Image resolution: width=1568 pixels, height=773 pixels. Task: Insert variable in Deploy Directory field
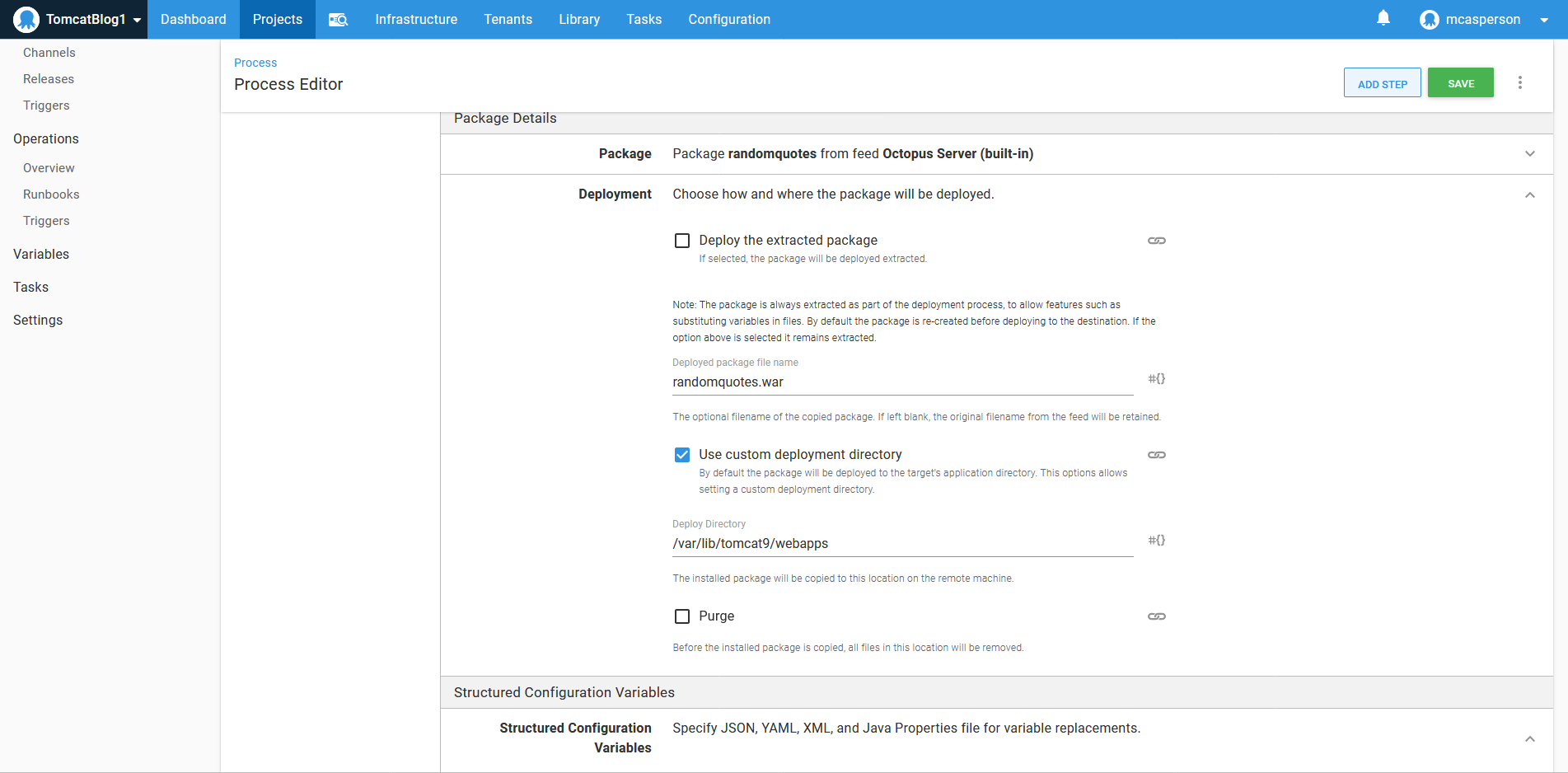click(1156, 541)
